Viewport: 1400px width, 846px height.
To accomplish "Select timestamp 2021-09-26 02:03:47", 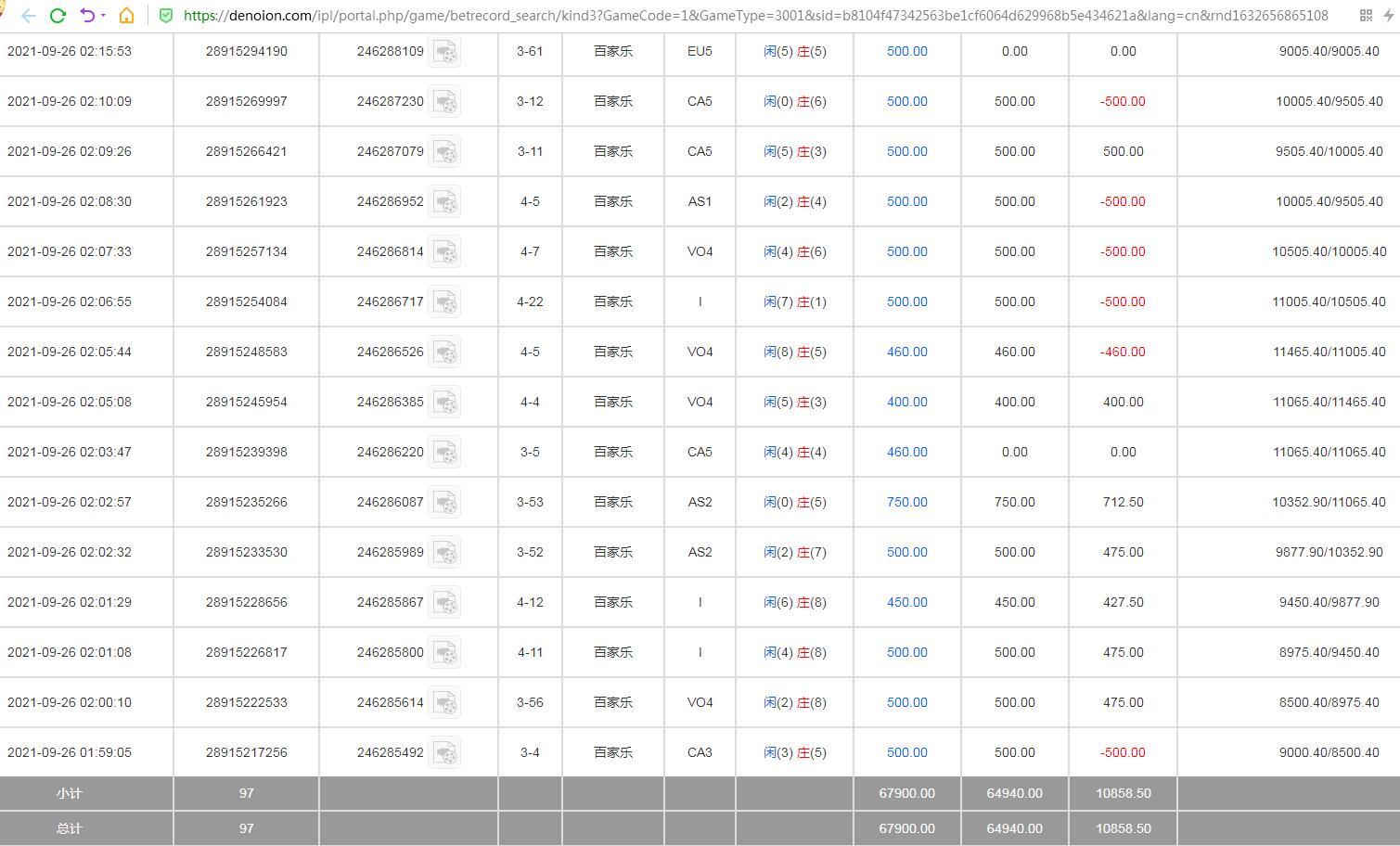I will point(70,453).
